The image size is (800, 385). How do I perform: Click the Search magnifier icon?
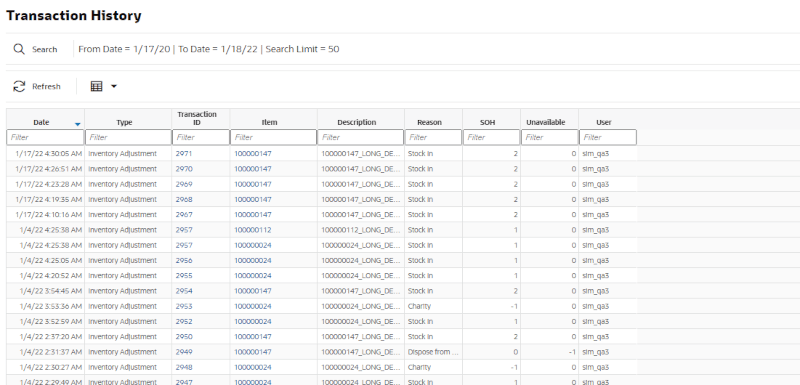pyautogui.click(x=19, y=49)
